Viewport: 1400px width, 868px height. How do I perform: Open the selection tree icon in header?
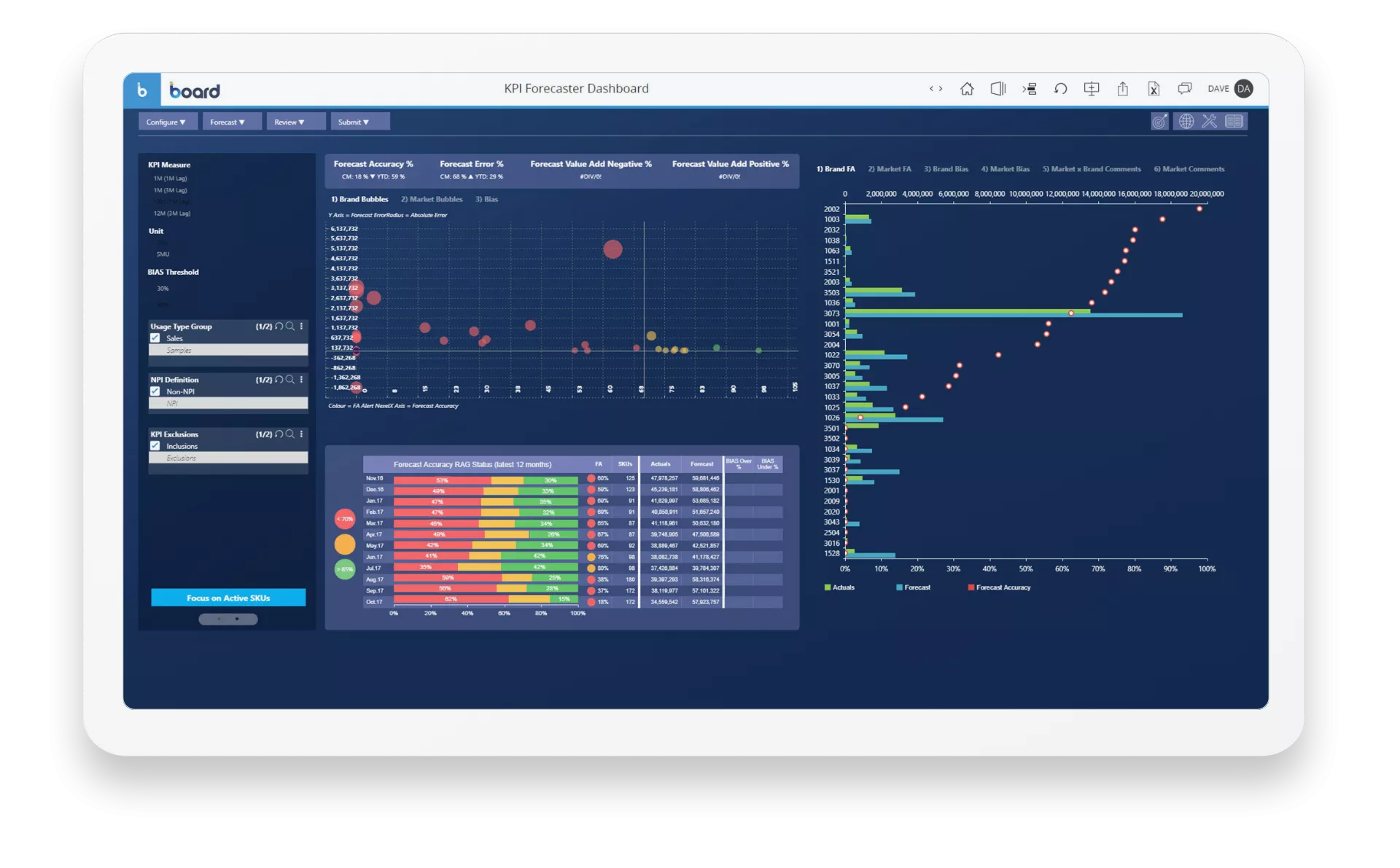point(1029,89)
